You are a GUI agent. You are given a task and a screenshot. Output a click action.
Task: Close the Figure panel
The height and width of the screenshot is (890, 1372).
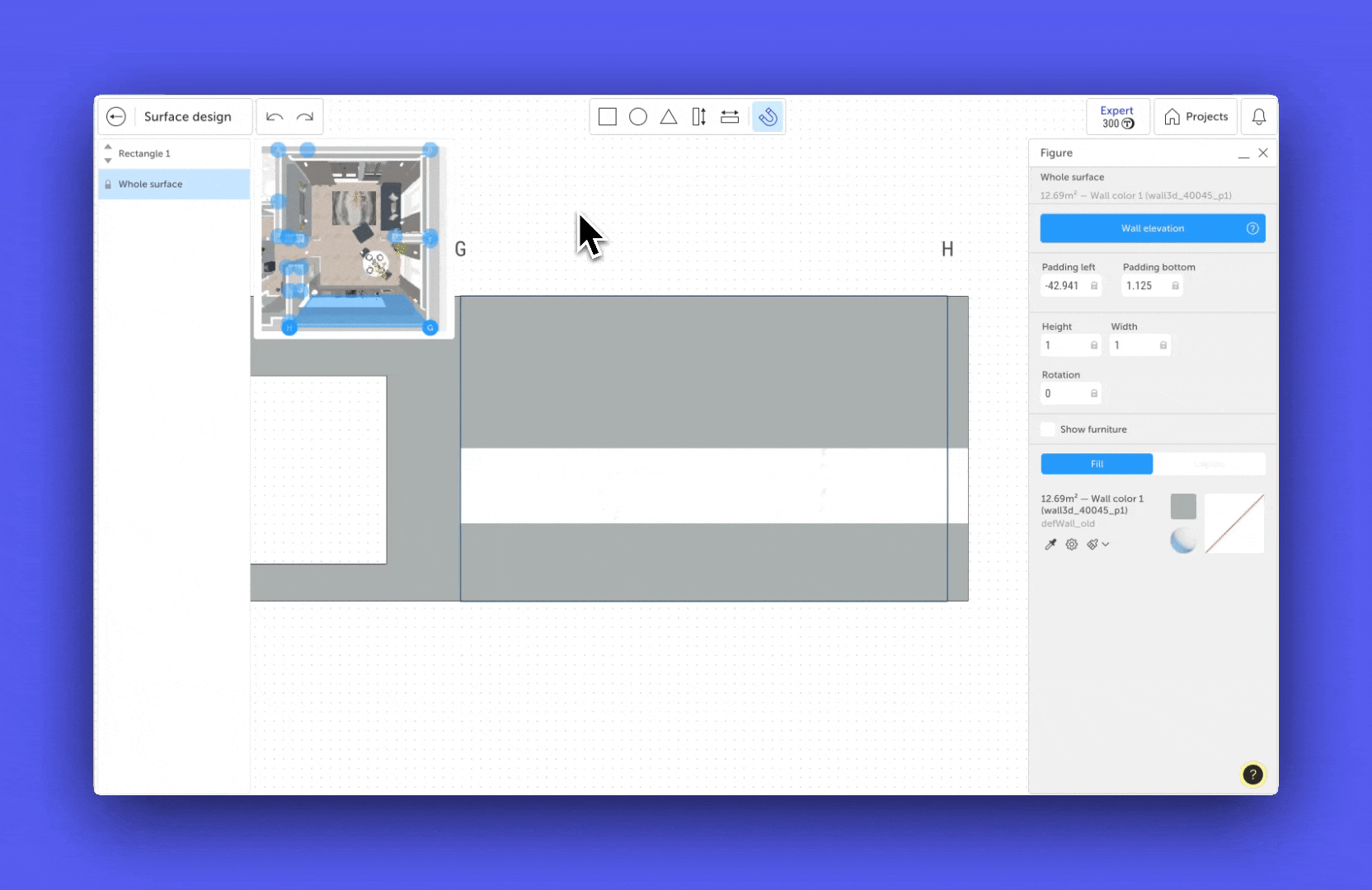pyautogui.click(x=1263, y=153)
